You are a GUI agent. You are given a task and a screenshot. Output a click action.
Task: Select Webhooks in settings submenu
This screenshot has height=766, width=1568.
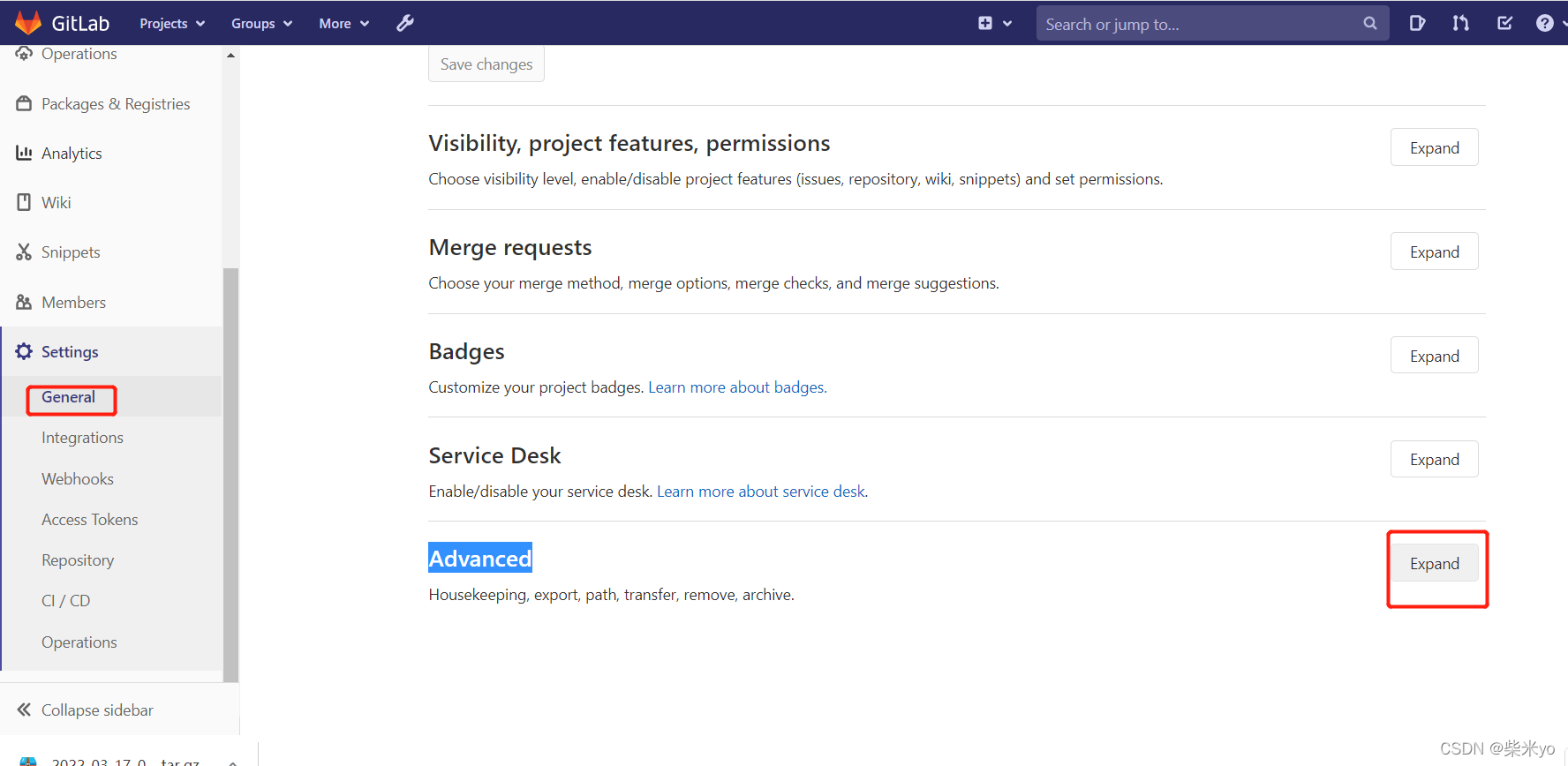pyautogui.click(x=78, y=479)
